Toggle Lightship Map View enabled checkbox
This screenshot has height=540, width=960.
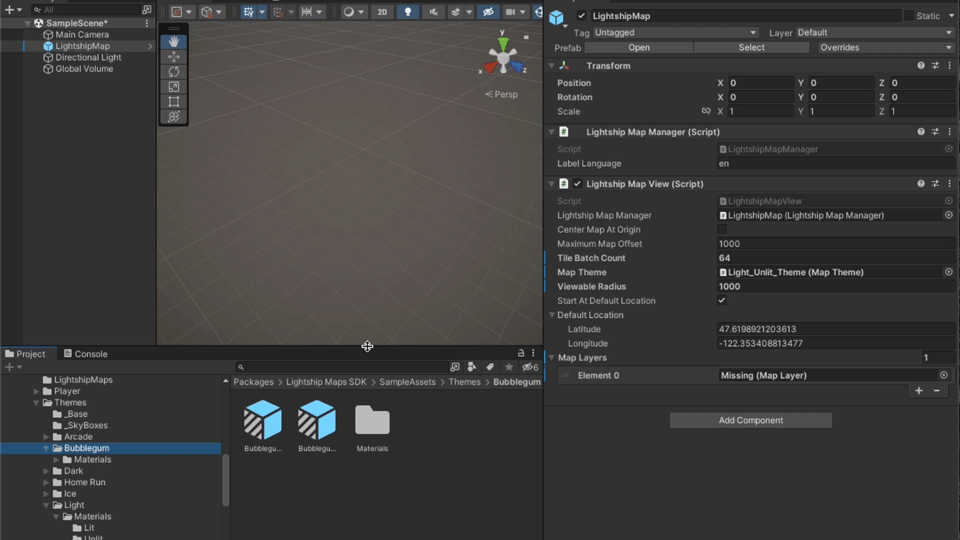pyautogui.click(x=577, y=184)
